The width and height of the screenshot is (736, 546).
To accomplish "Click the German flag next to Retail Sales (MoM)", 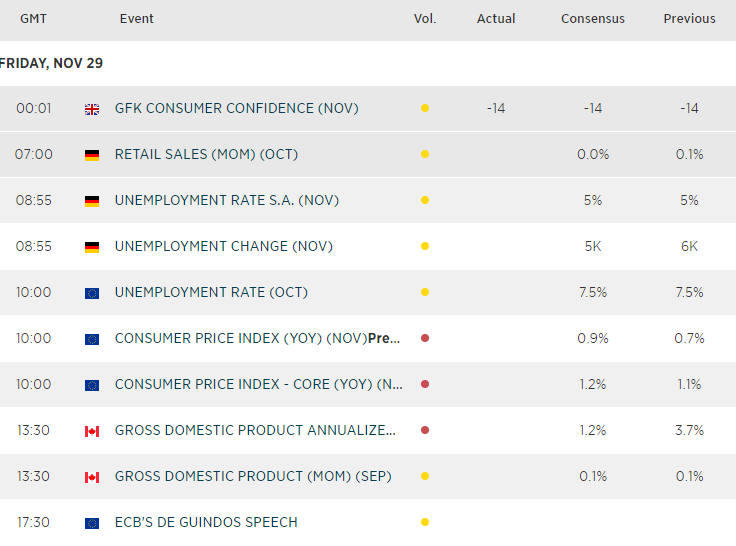I will [x=92, y=155].
